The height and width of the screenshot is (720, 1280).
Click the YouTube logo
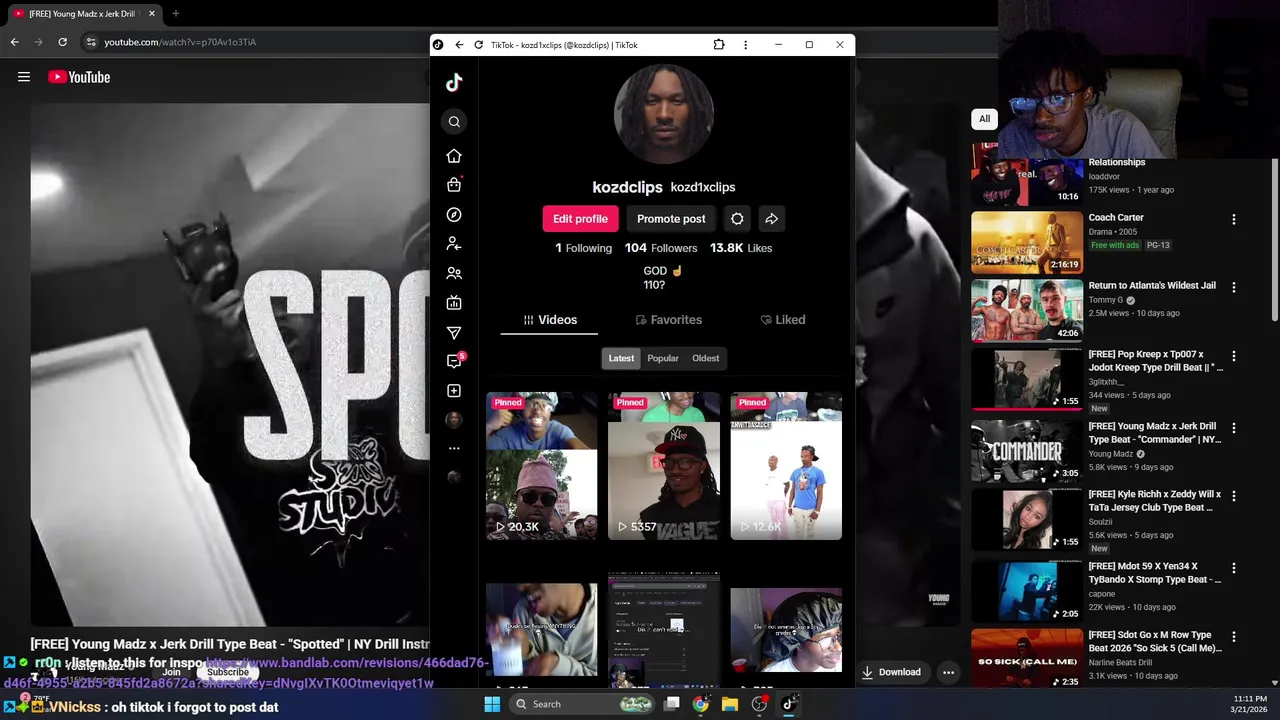point(79,77)
